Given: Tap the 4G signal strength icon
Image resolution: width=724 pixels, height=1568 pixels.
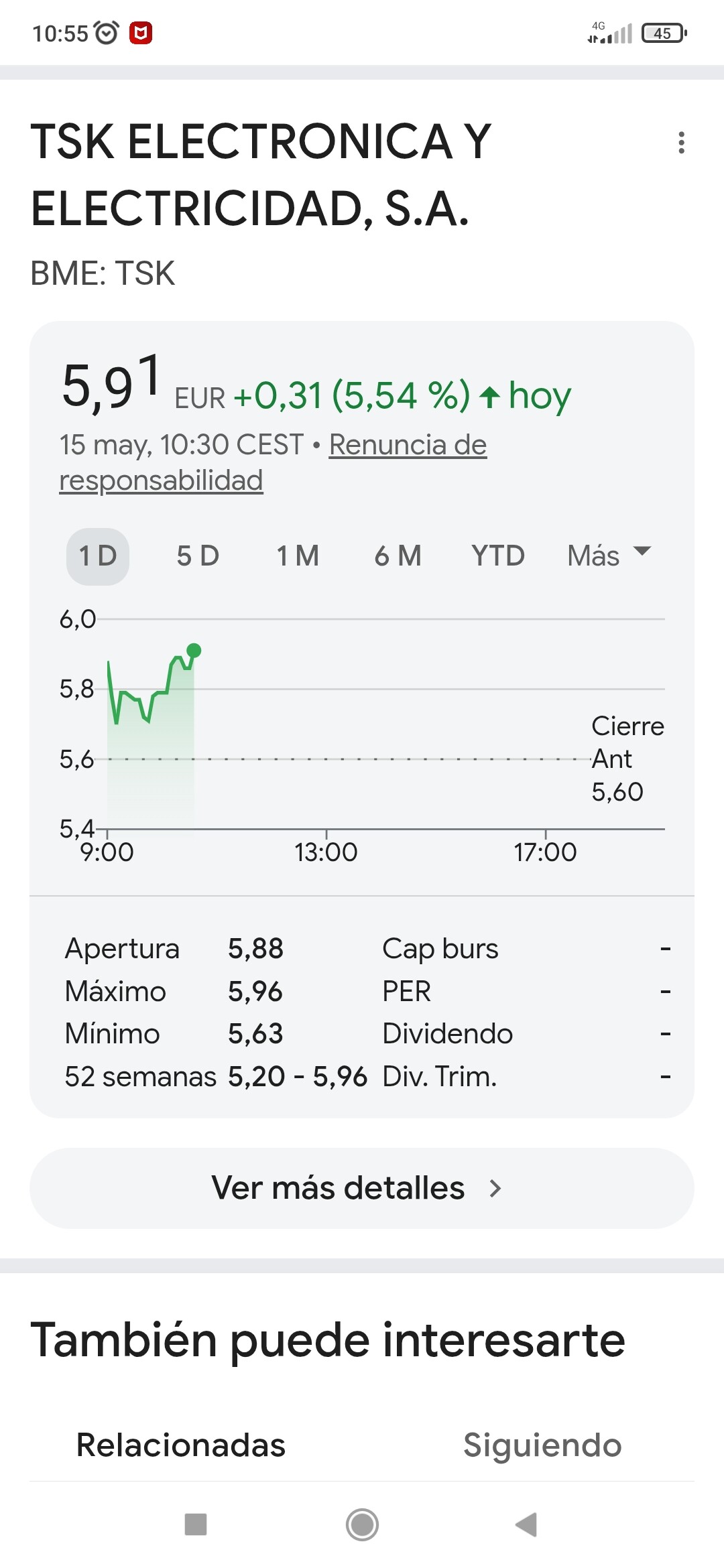Looking at the screenshot, I should 609,33.
